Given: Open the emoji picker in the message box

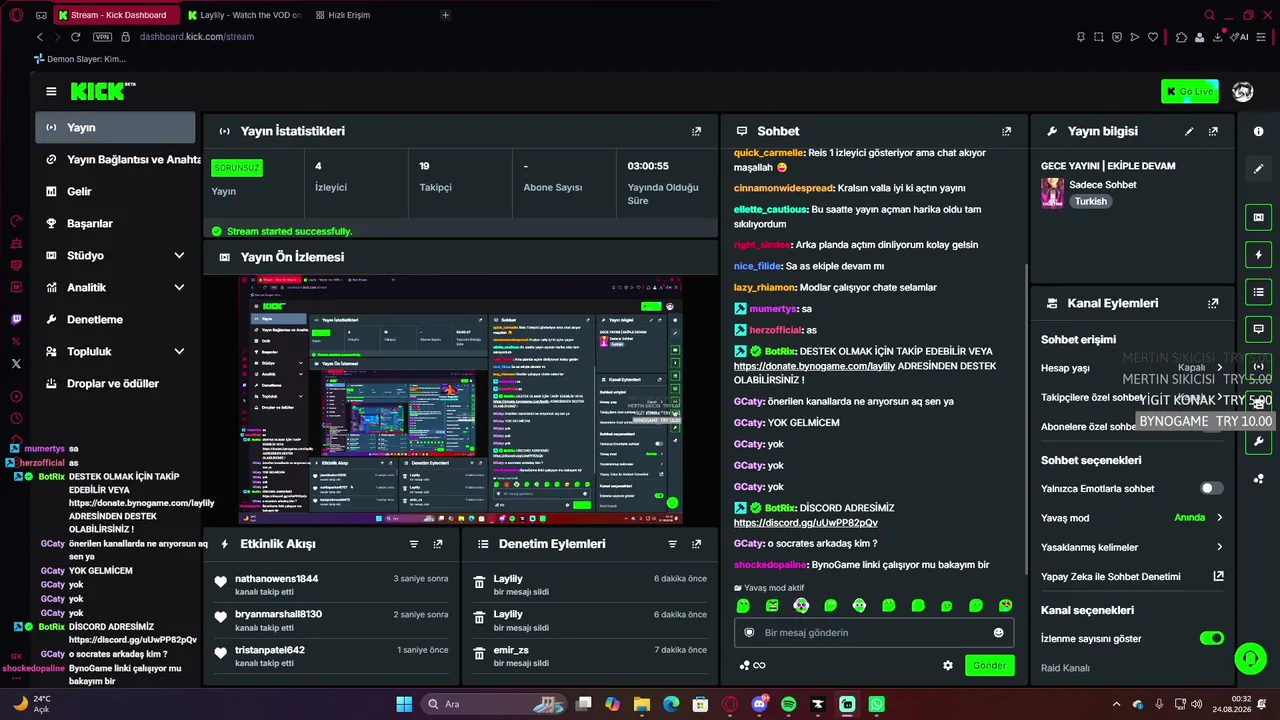Looking at the screenshot, I should [x=998, y=633].
